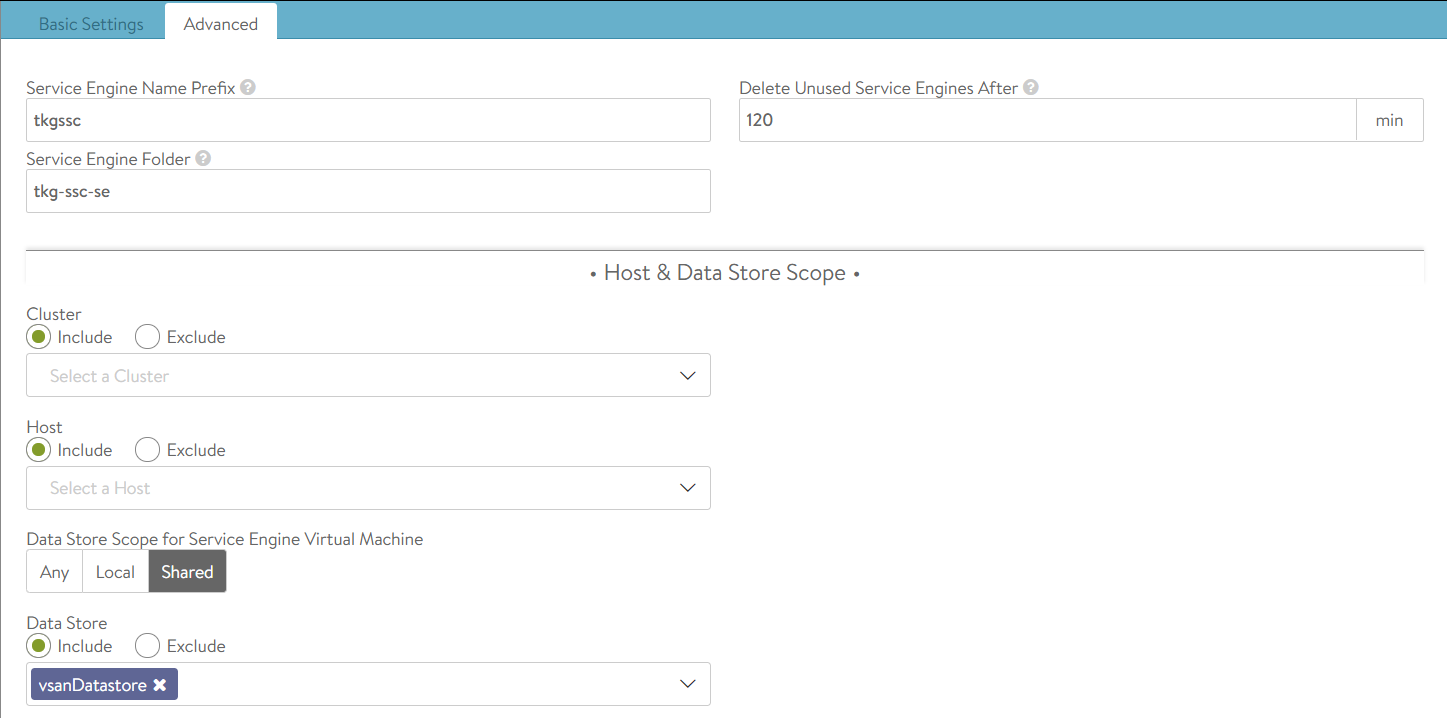Select Exclude radio button under Host

tap(147, 450)
